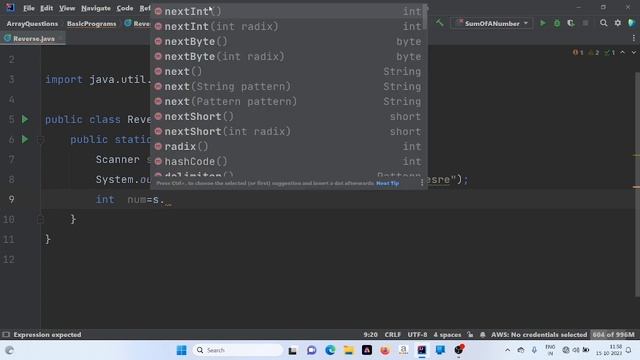Open Task View from the taskbar
The image size is (640, 360).
[293, 350]
